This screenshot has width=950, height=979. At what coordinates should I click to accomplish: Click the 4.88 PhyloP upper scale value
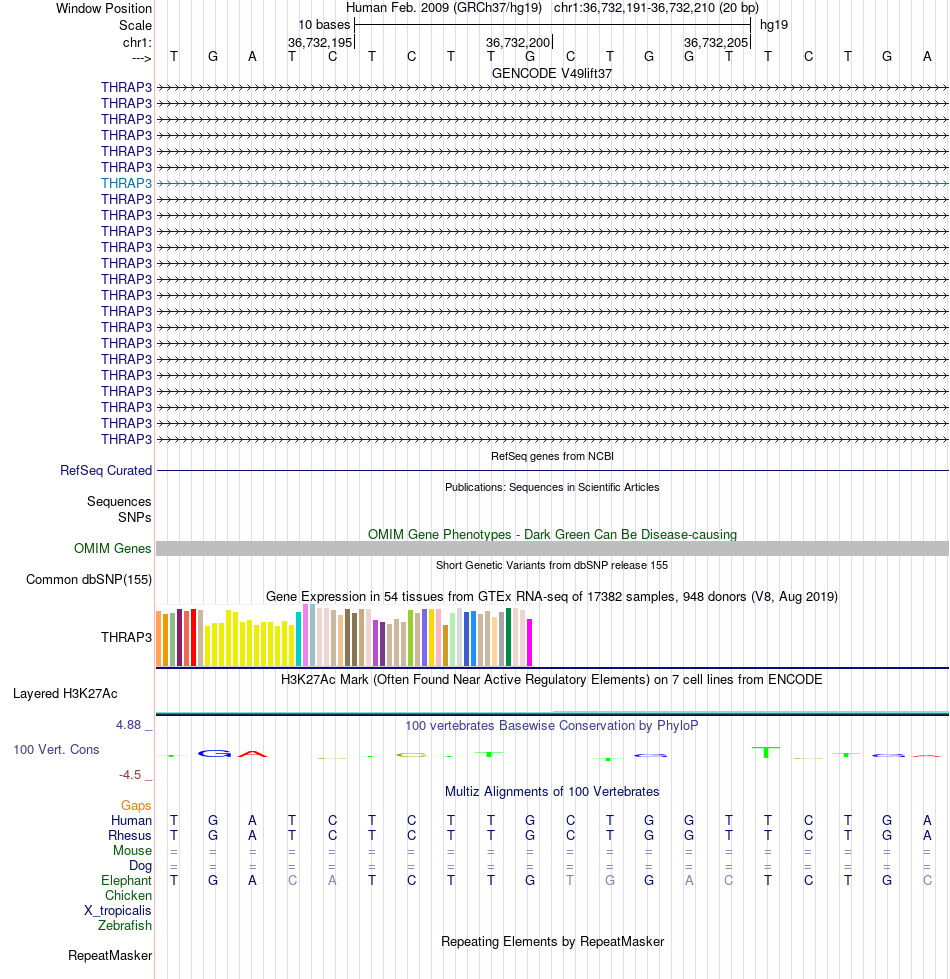click(x=129, y=724)
